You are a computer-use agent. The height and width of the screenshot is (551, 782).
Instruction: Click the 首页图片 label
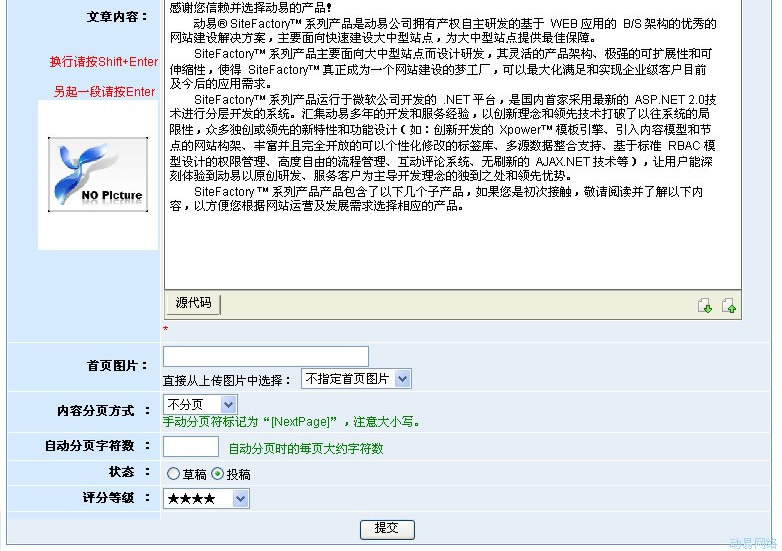point(118,366)
